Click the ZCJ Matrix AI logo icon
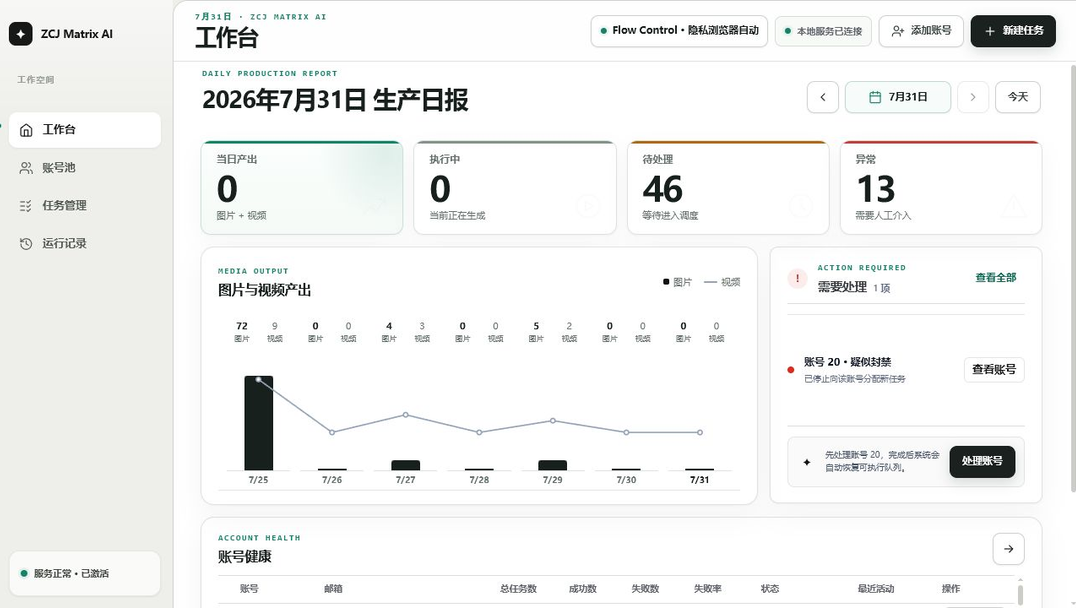The image size is (1076, 608). click(x=21, y=34)
